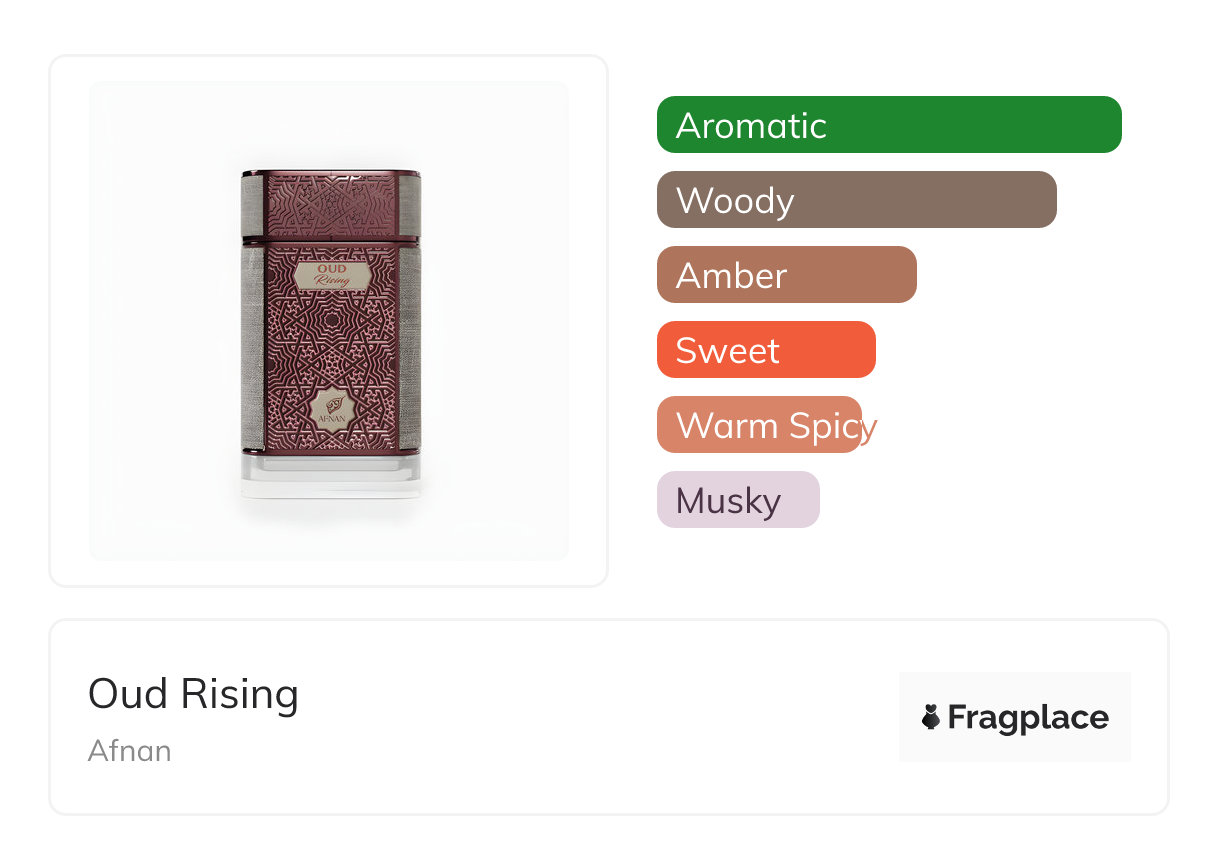
Task: Click the Fragplace perfume bottle icon
Action: (931, 717)
